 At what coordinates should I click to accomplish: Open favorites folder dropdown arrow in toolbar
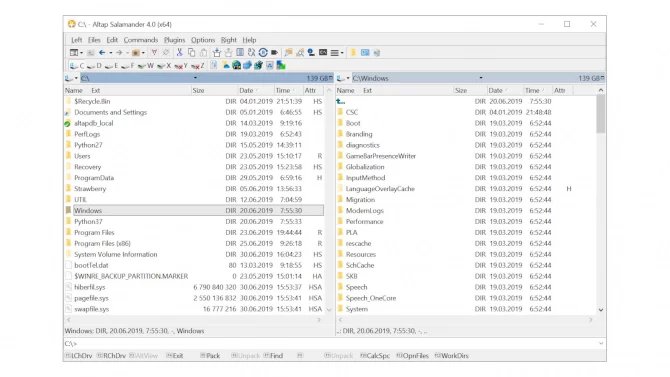(x=143, y=53)
